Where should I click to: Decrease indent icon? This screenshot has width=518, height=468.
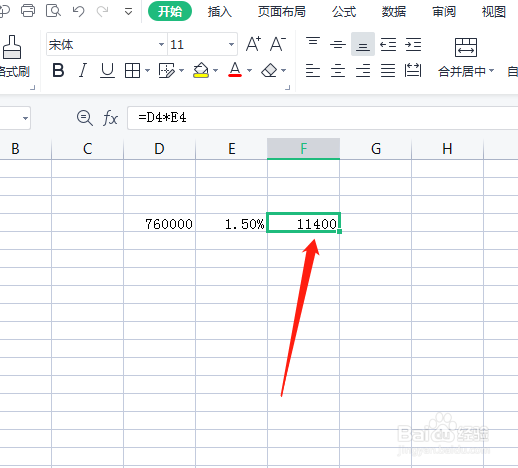(388, 44)
